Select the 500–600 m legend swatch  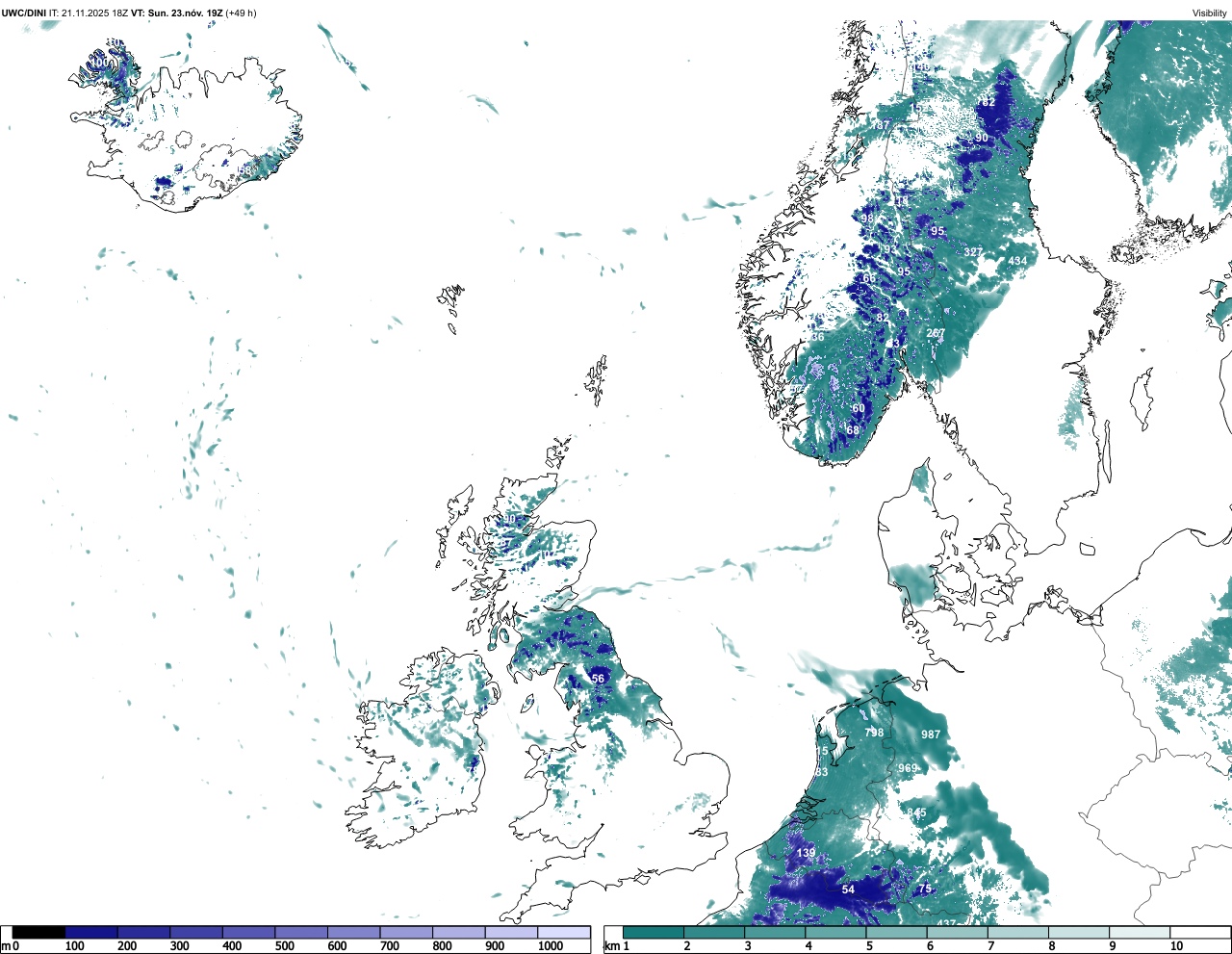[x=301, y=932]
